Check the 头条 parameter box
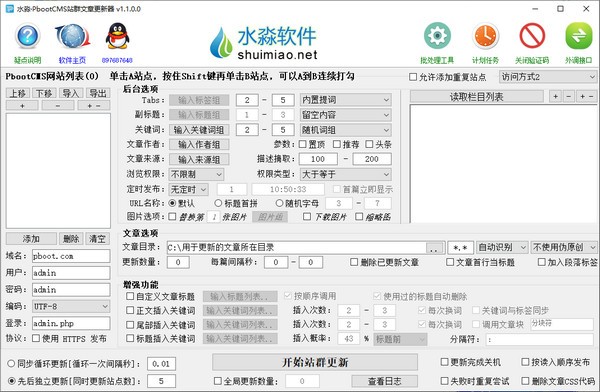 (369, 144)
